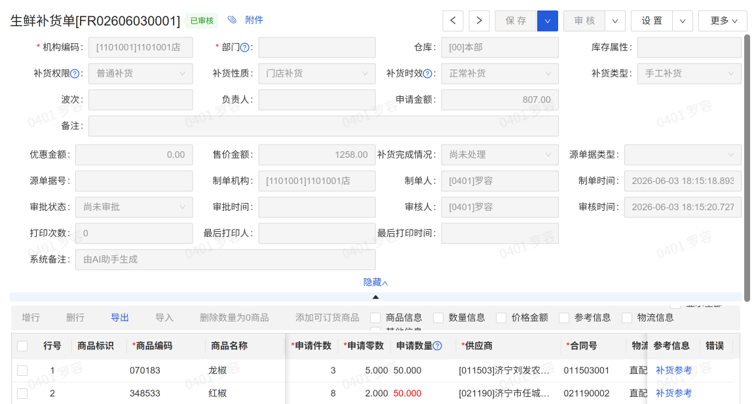756x404 pixels.
Task: Click the red 50.000 quantity in row 红椒
Action: pos(407,393)
